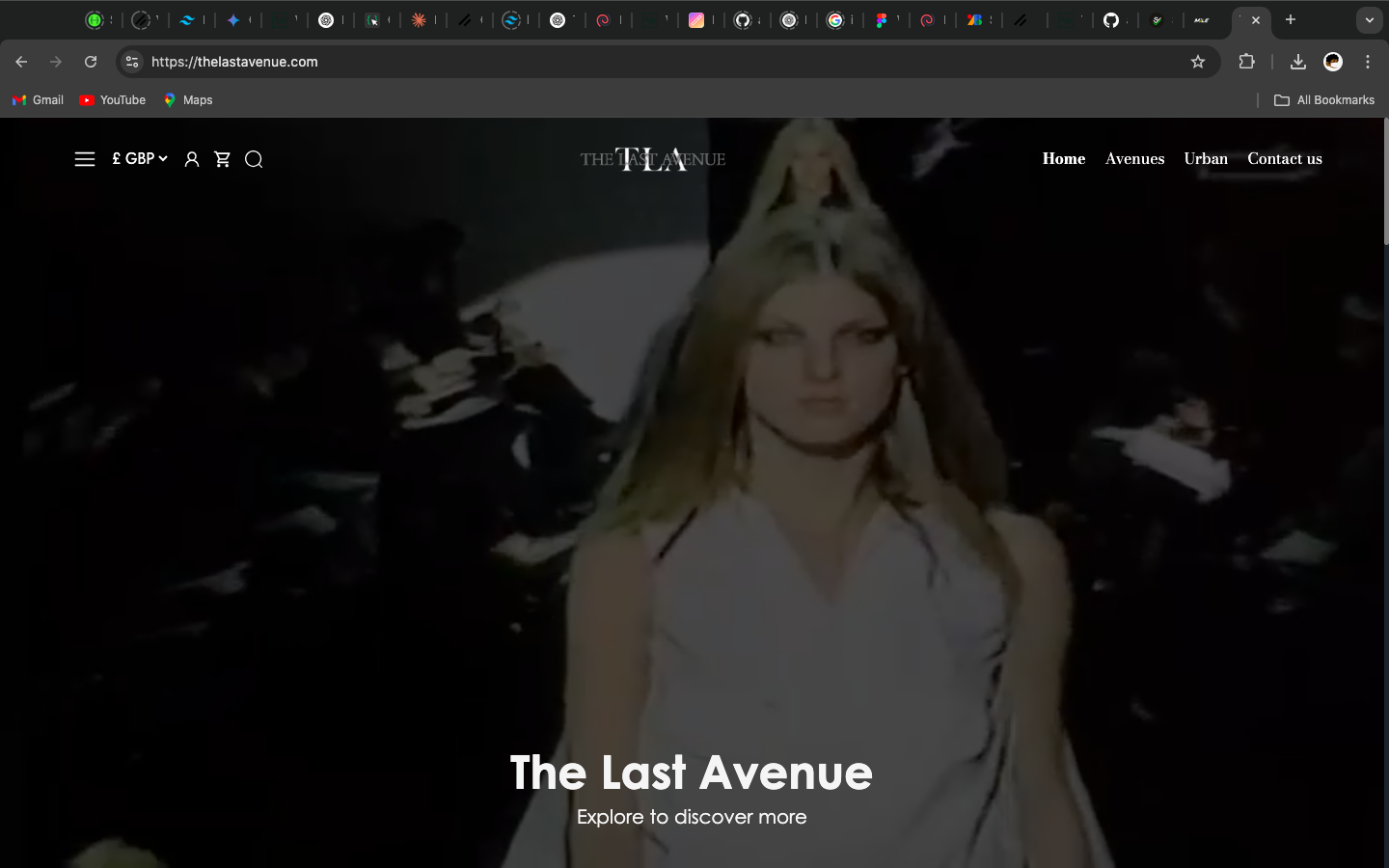Reload the current page
Image resolution: width=1389 pixels, height=868 pixels.
[91, 62]
